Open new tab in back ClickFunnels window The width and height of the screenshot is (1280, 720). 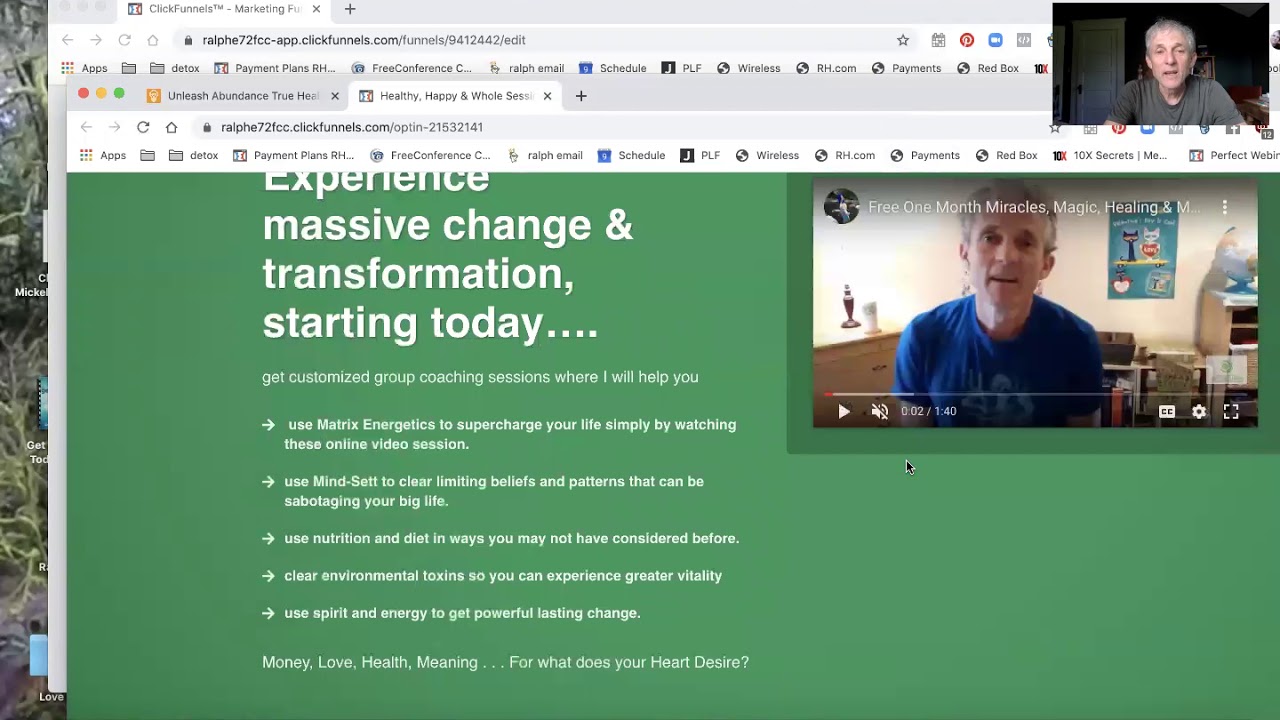350,9
